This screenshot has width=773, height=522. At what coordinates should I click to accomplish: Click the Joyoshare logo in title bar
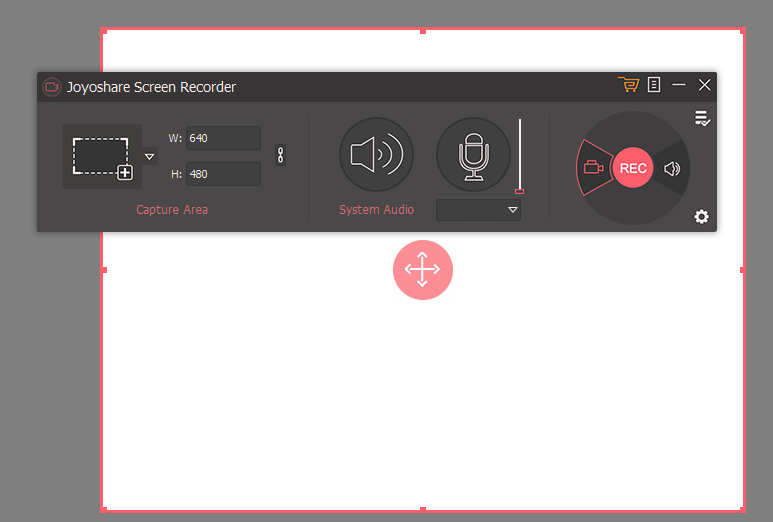[52, 87]
